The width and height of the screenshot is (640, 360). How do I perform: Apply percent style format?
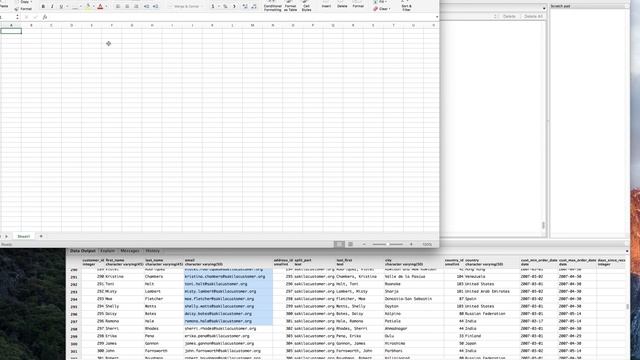[225, 7]
